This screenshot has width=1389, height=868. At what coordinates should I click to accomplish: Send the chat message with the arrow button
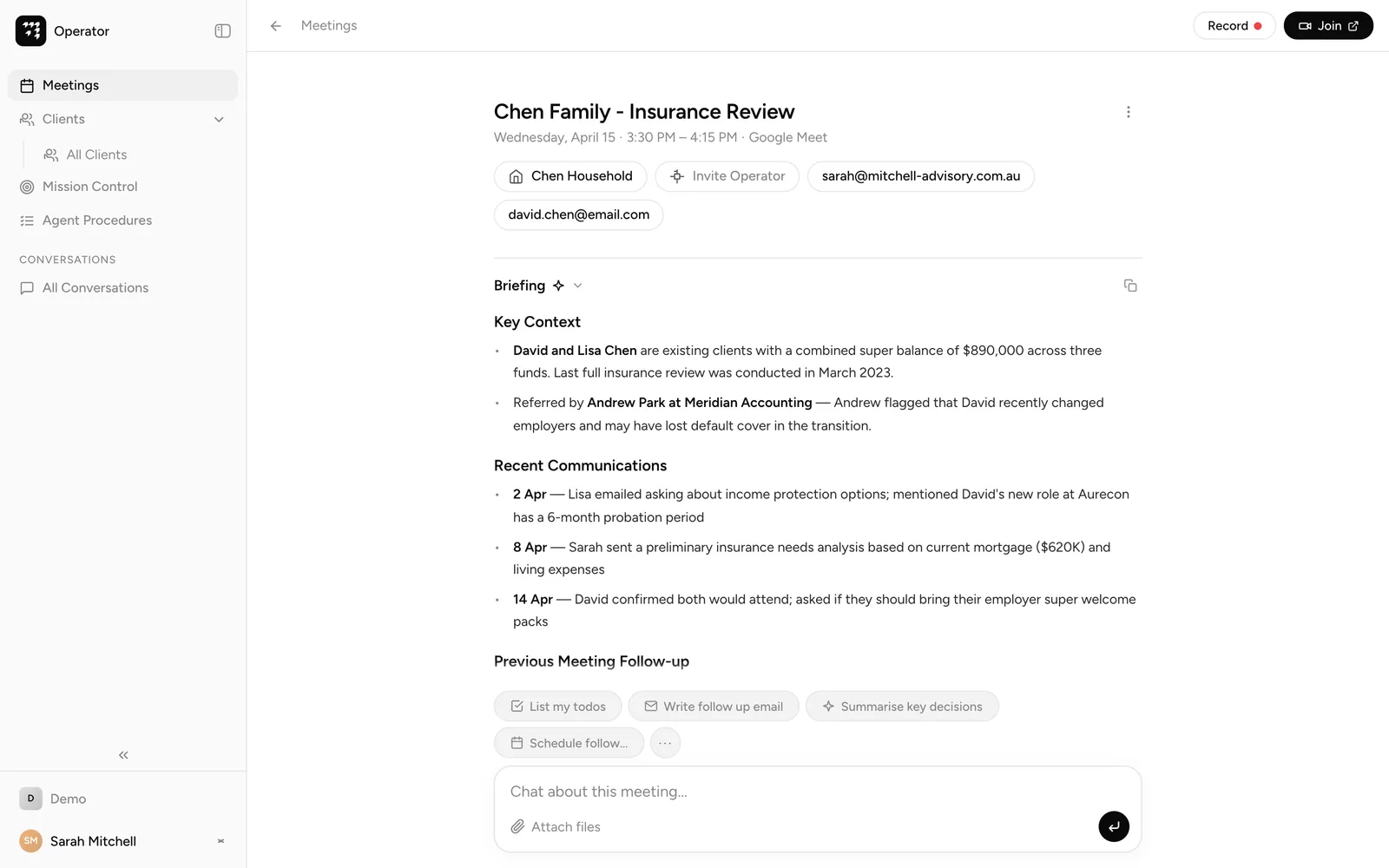click(1113, 826)
